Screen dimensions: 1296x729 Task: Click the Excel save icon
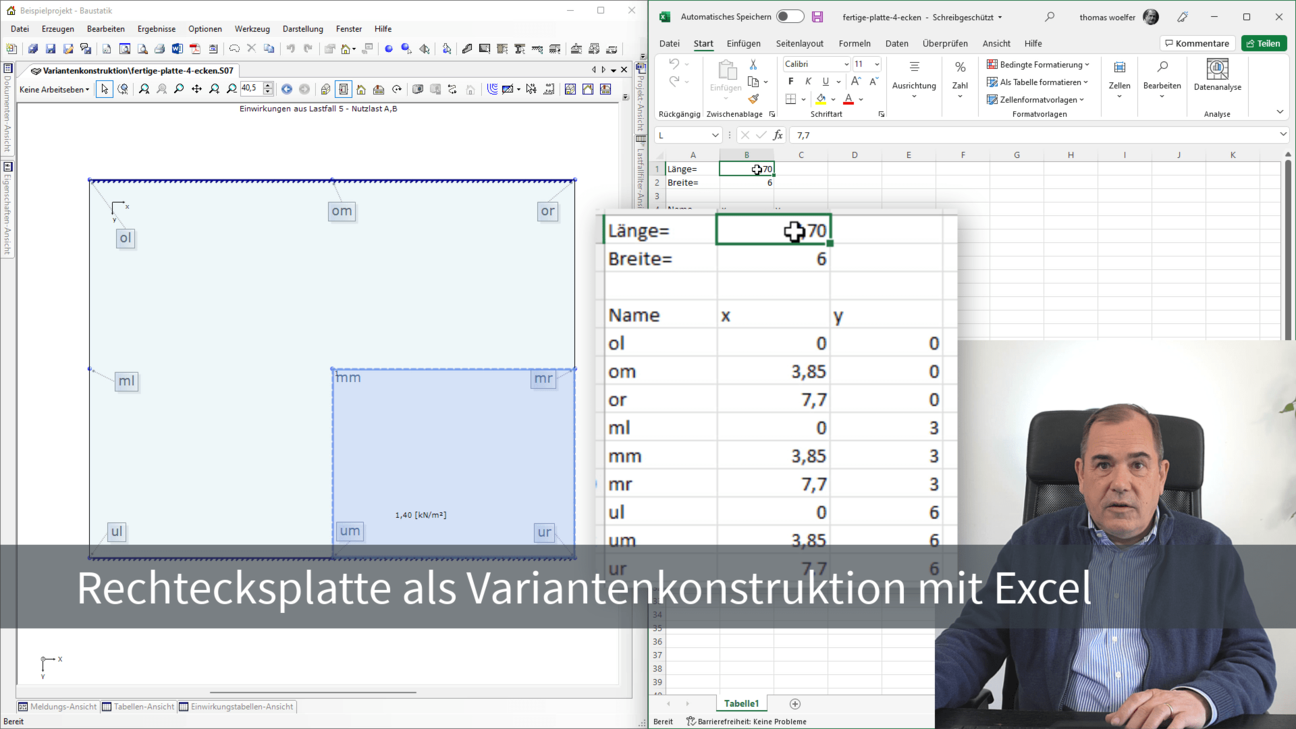pyautogui.click(x=817, y=17)
